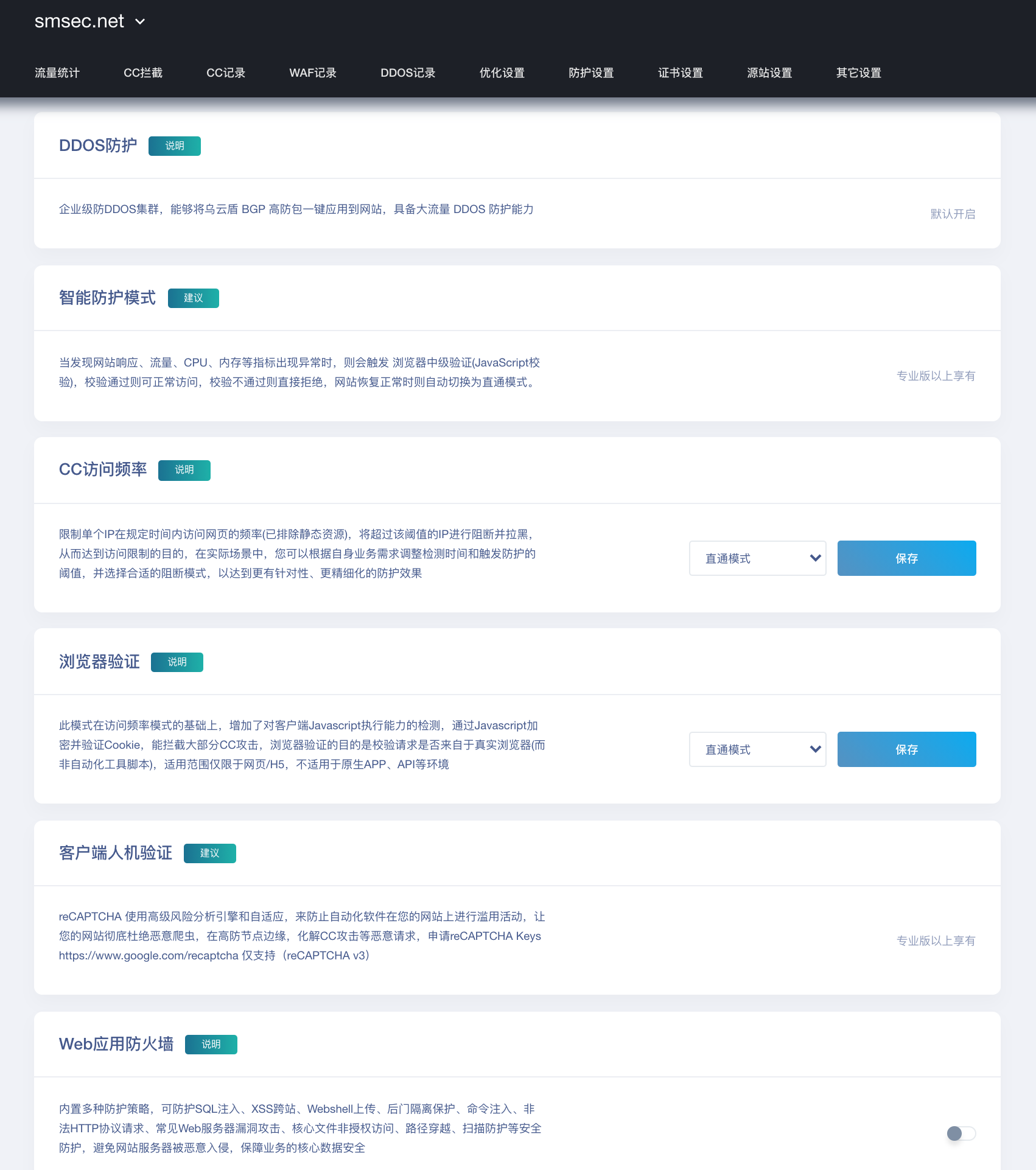Click the 说明 badge beside Web应用防火墙
The height and width of the screenshot is (1170, 1036).
pos(211,1045)
